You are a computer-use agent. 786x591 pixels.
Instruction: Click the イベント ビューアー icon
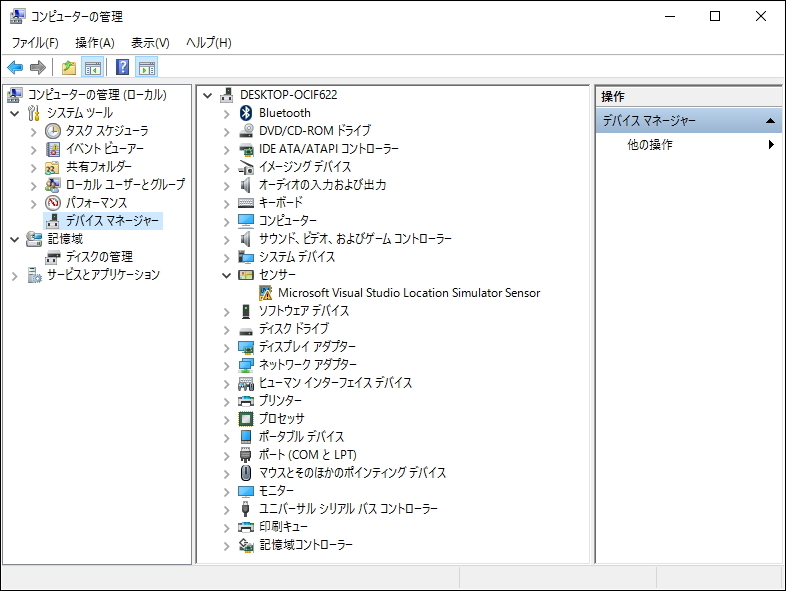(53, 149)
